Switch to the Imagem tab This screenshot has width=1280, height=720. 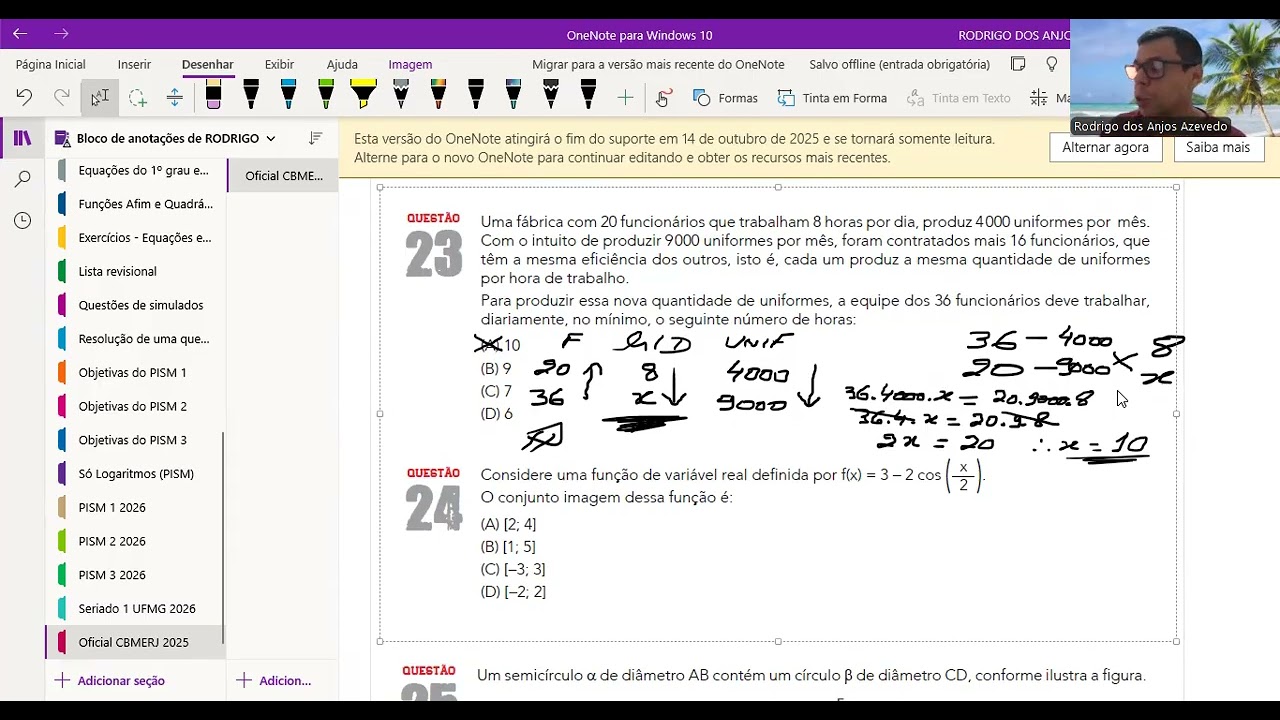coord(410,64)
